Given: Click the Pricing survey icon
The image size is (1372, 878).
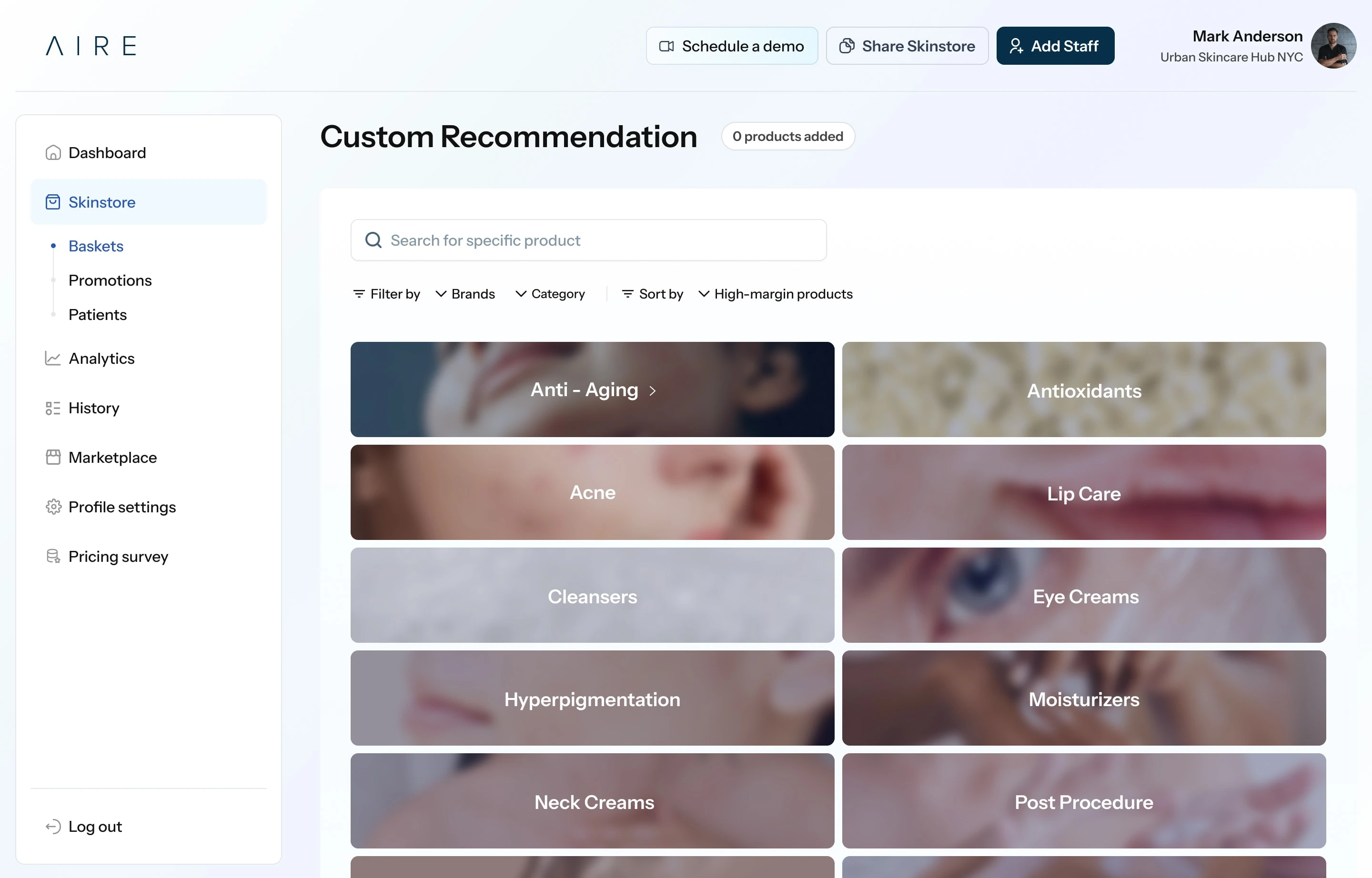Looking at the screenshot, I should (x=53, y=556).
